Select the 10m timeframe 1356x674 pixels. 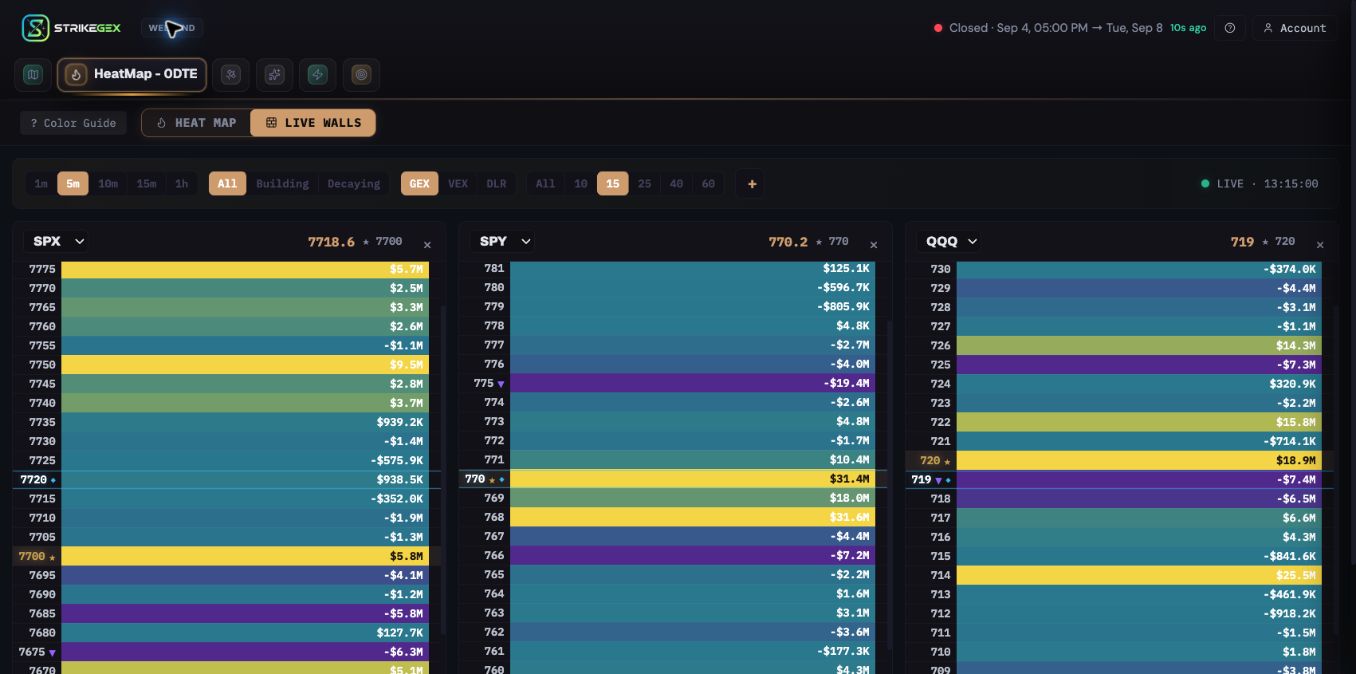[108, 184]
